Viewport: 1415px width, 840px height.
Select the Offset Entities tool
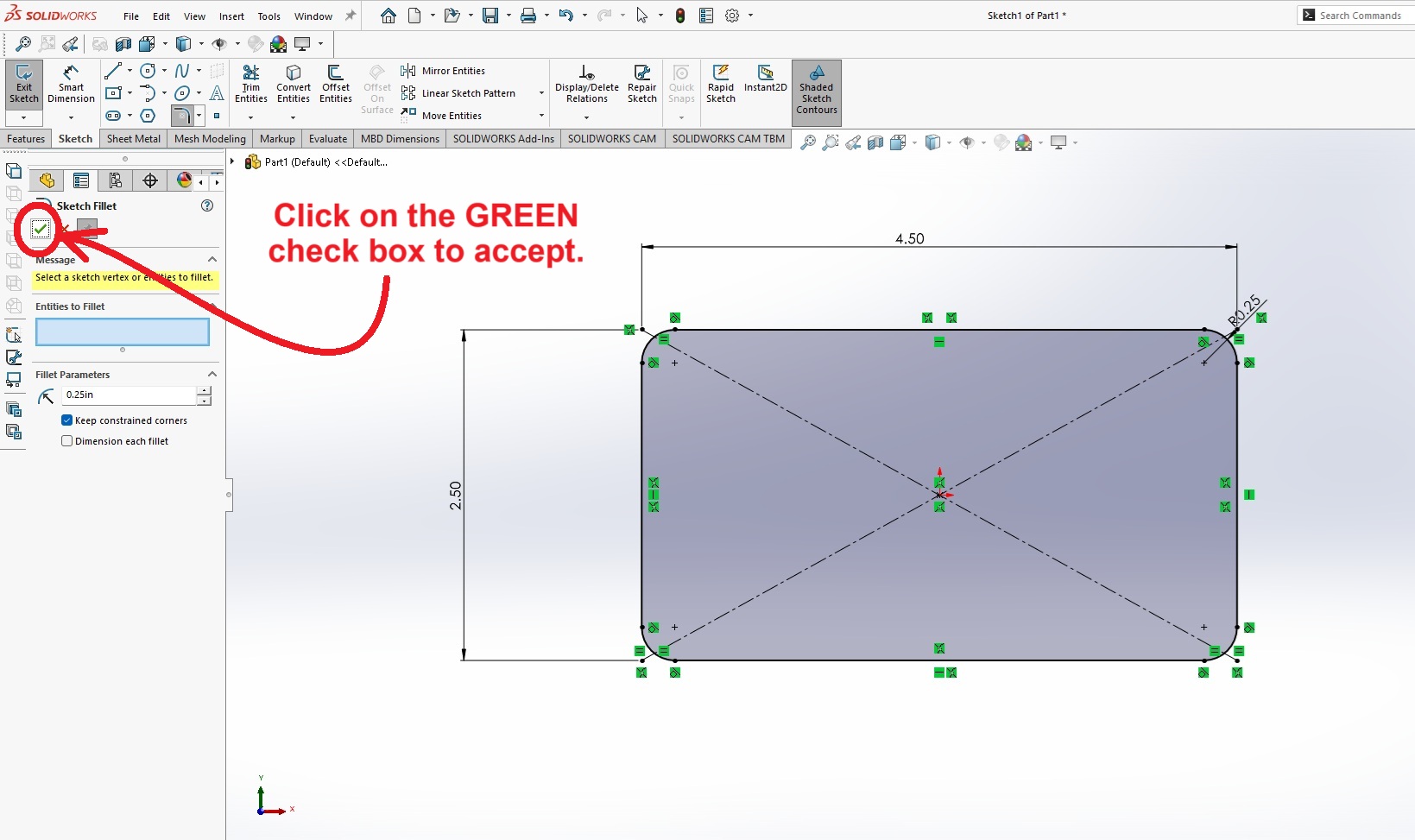pyautogui.click(x=335, y=84)
